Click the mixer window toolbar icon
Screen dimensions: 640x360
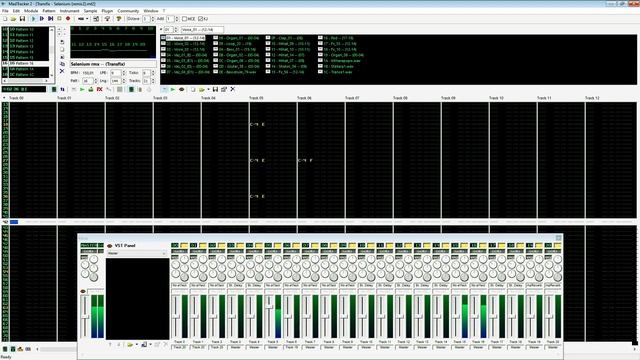click(x=96, y=19)
